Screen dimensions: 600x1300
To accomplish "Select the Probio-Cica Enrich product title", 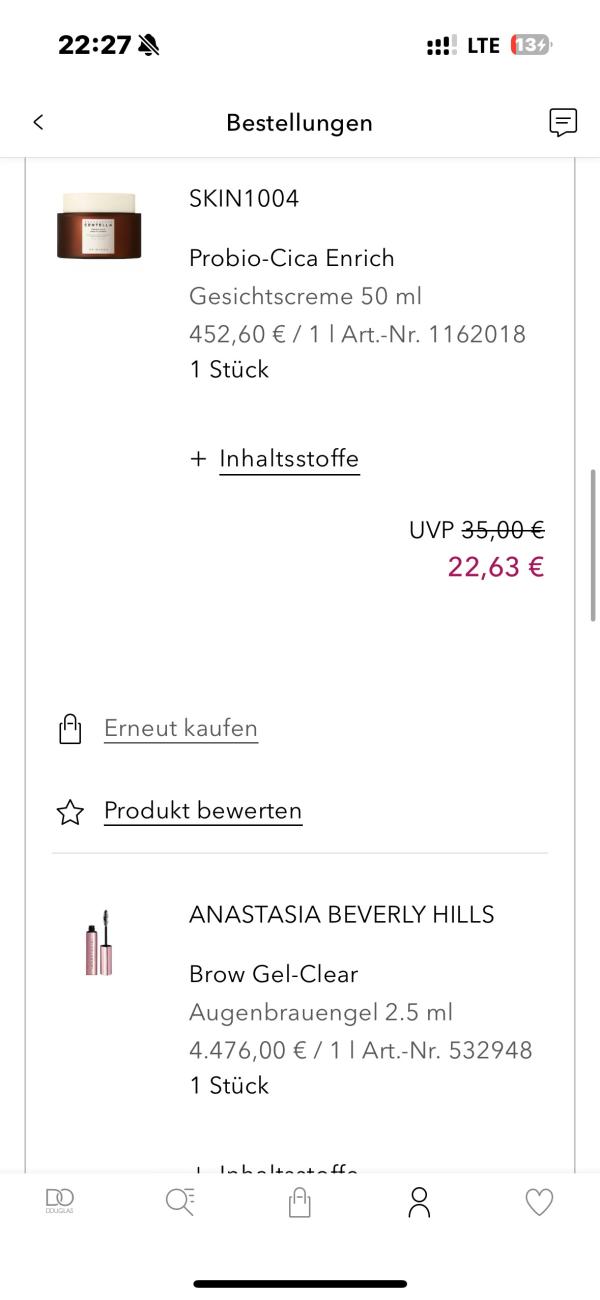I will (292, 258).
